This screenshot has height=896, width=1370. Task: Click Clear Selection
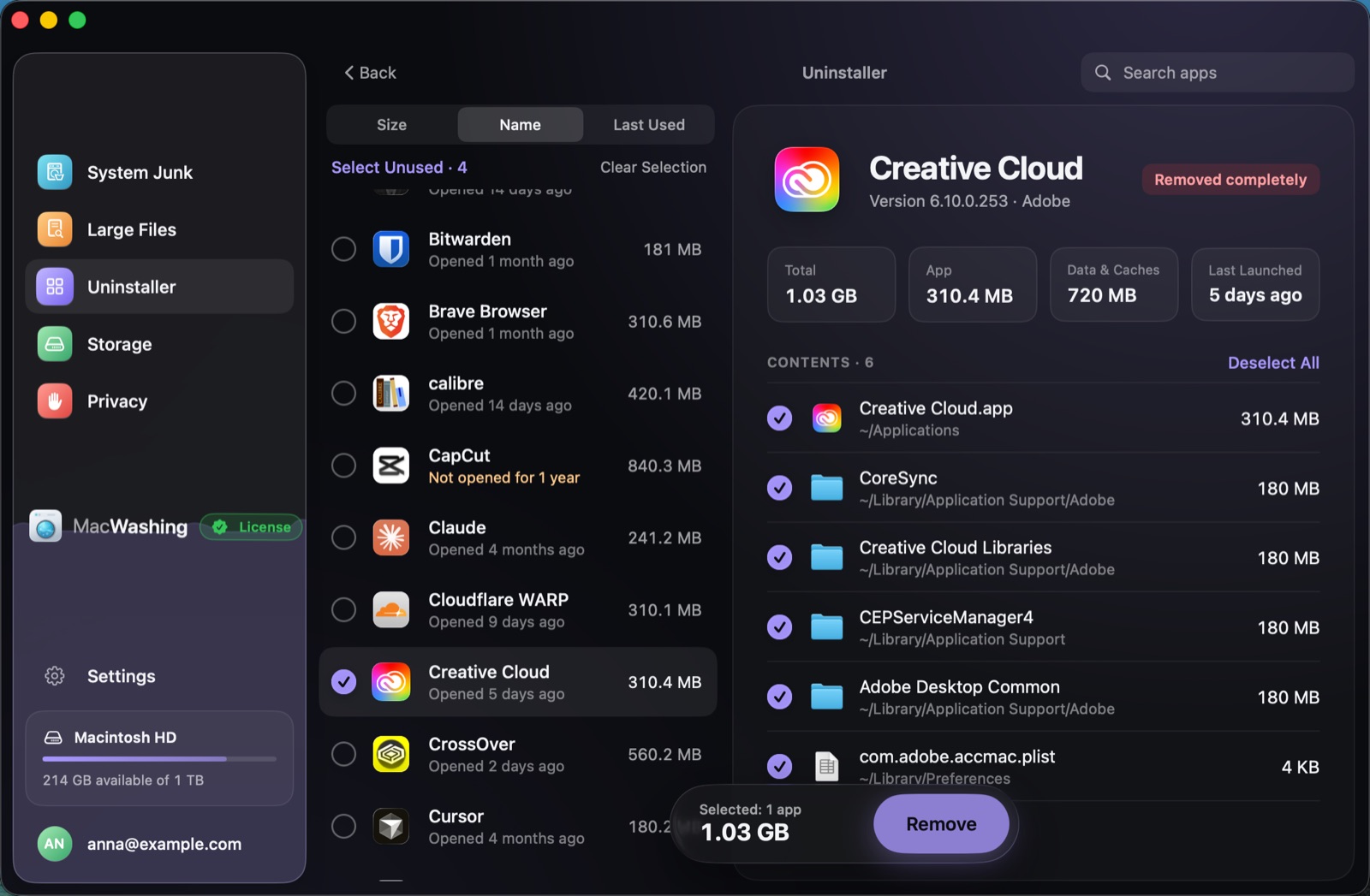click(653, 167)
